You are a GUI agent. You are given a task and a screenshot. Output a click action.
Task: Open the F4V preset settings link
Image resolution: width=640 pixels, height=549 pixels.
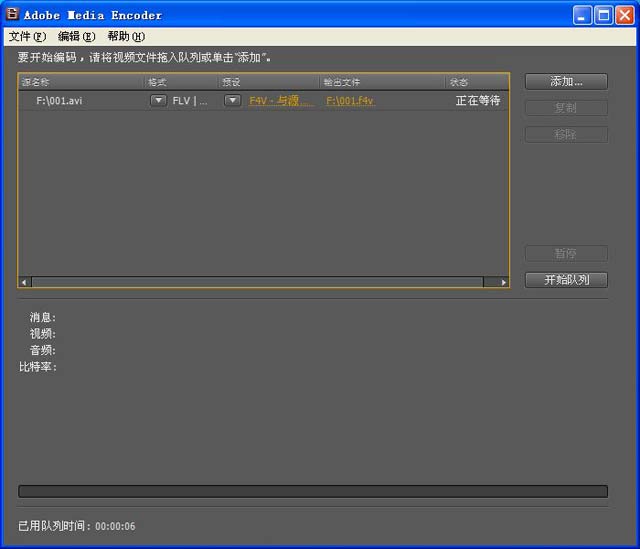[280, 101]
